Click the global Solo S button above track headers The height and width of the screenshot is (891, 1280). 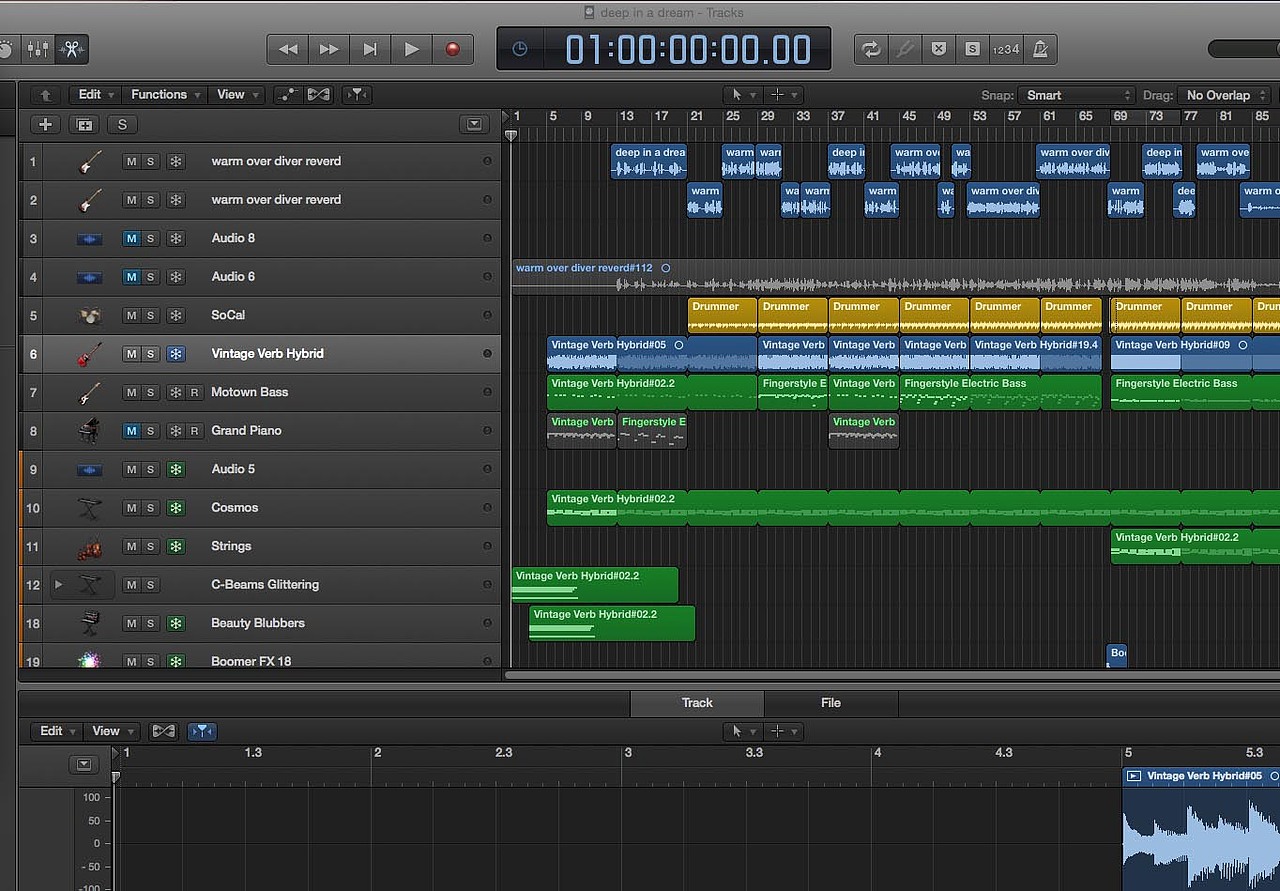tap(122, 125)
